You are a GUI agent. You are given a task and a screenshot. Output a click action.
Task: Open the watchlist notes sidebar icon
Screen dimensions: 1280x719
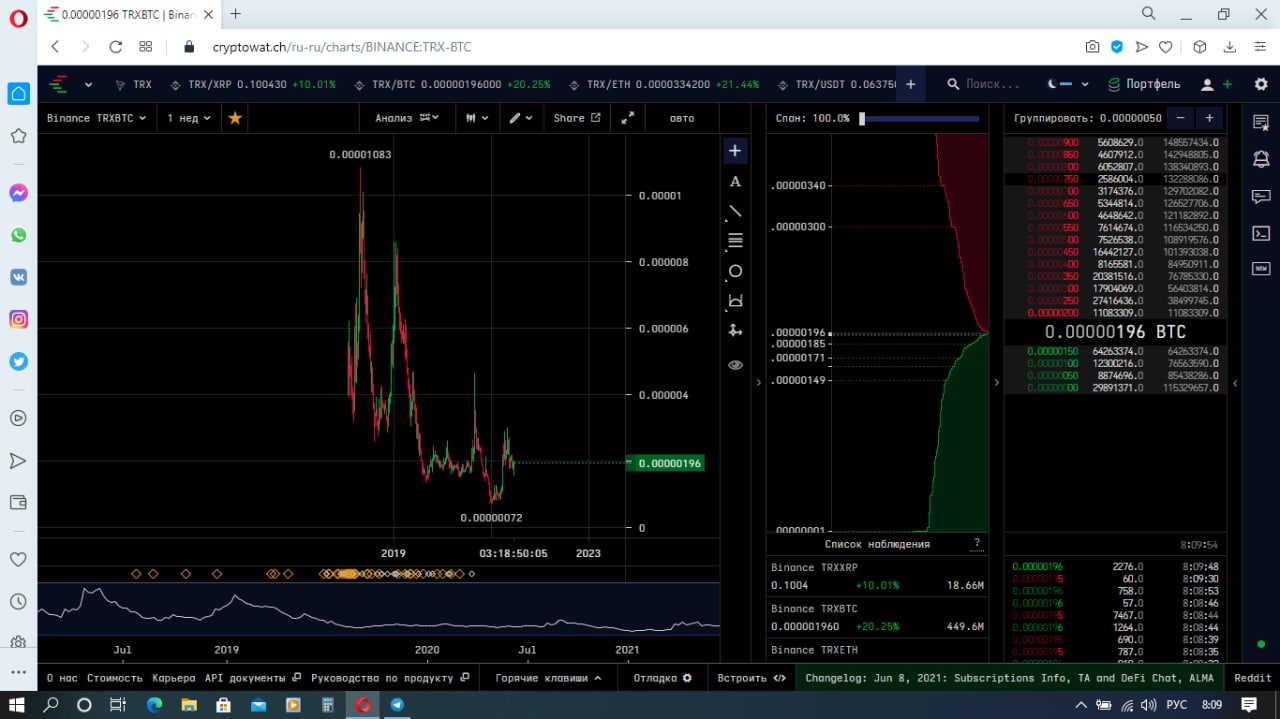click(x=1261, y=122)
